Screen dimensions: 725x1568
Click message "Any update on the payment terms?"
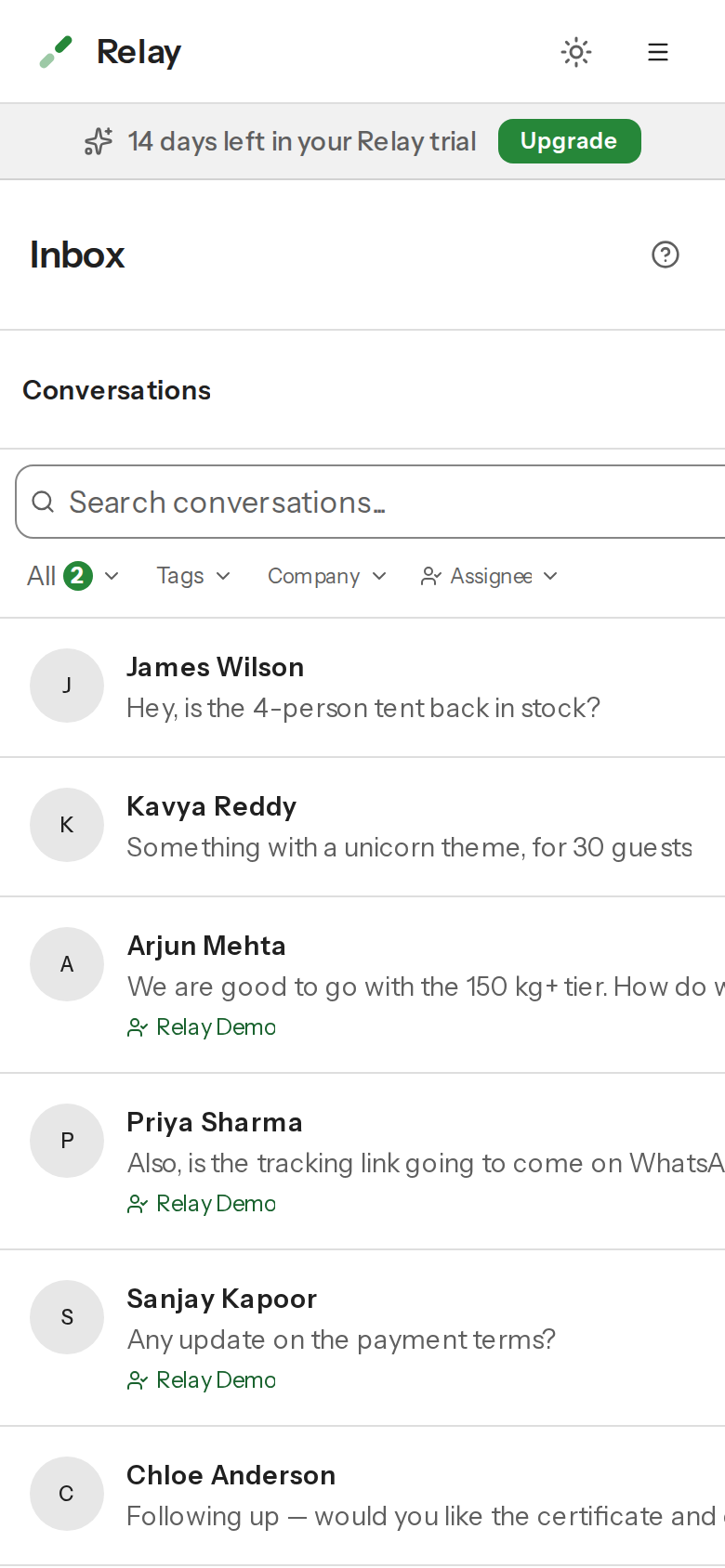[341, 1339]
